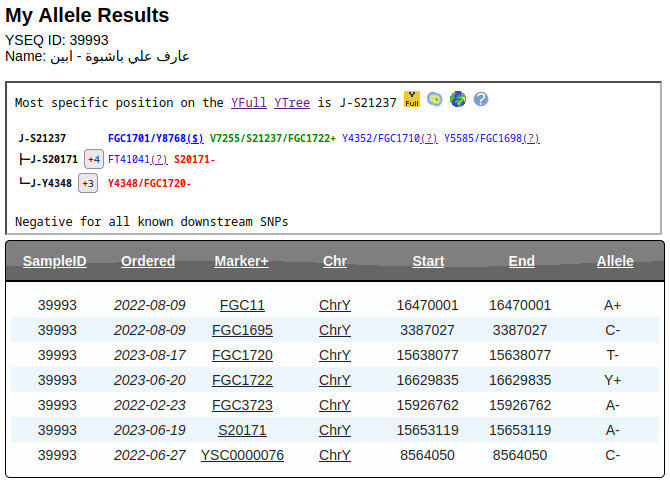This screenshot has height=487, width=670.
Task: Click end position 15638077
Action: (x=520, y=355)
